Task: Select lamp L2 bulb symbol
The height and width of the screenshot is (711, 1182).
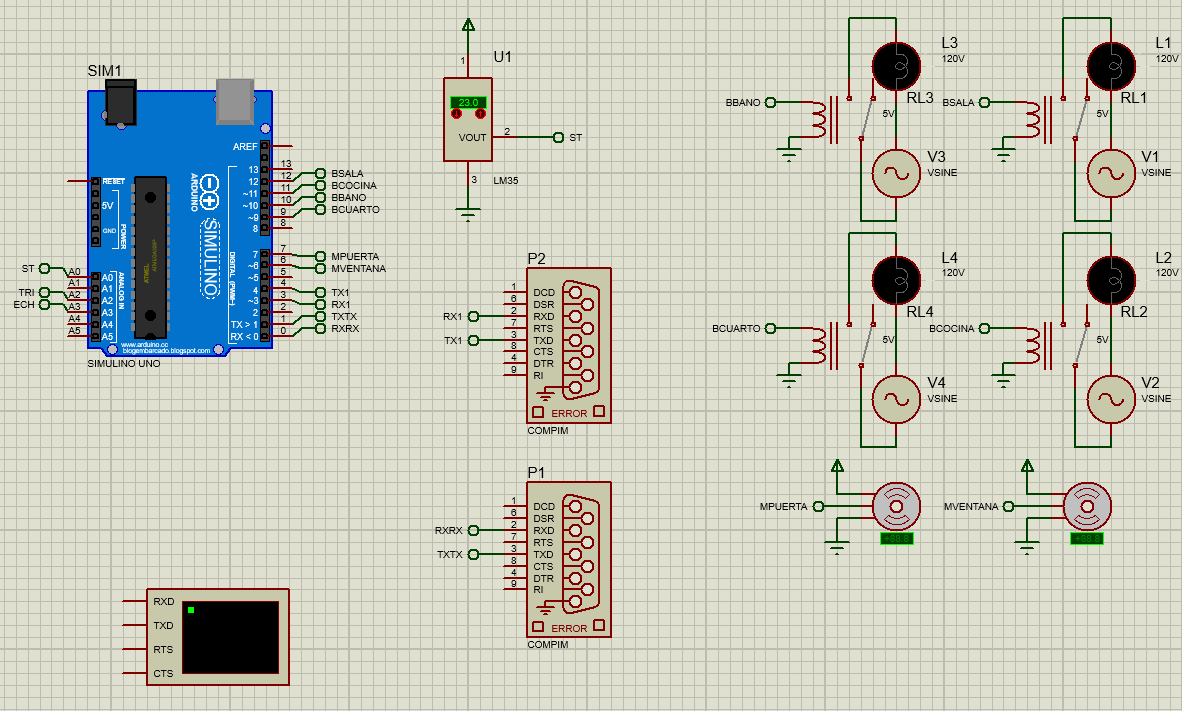Action: coord(1111,280)
